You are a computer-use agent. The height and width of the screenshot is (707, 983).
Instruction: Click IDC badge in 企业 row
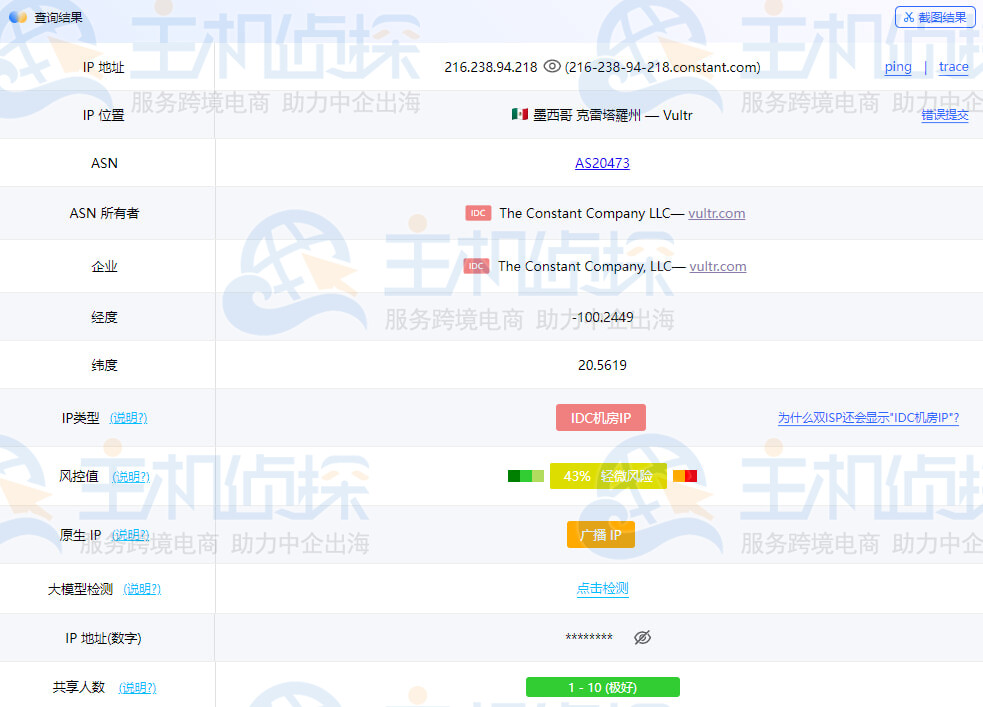click(x=476, y=266)
